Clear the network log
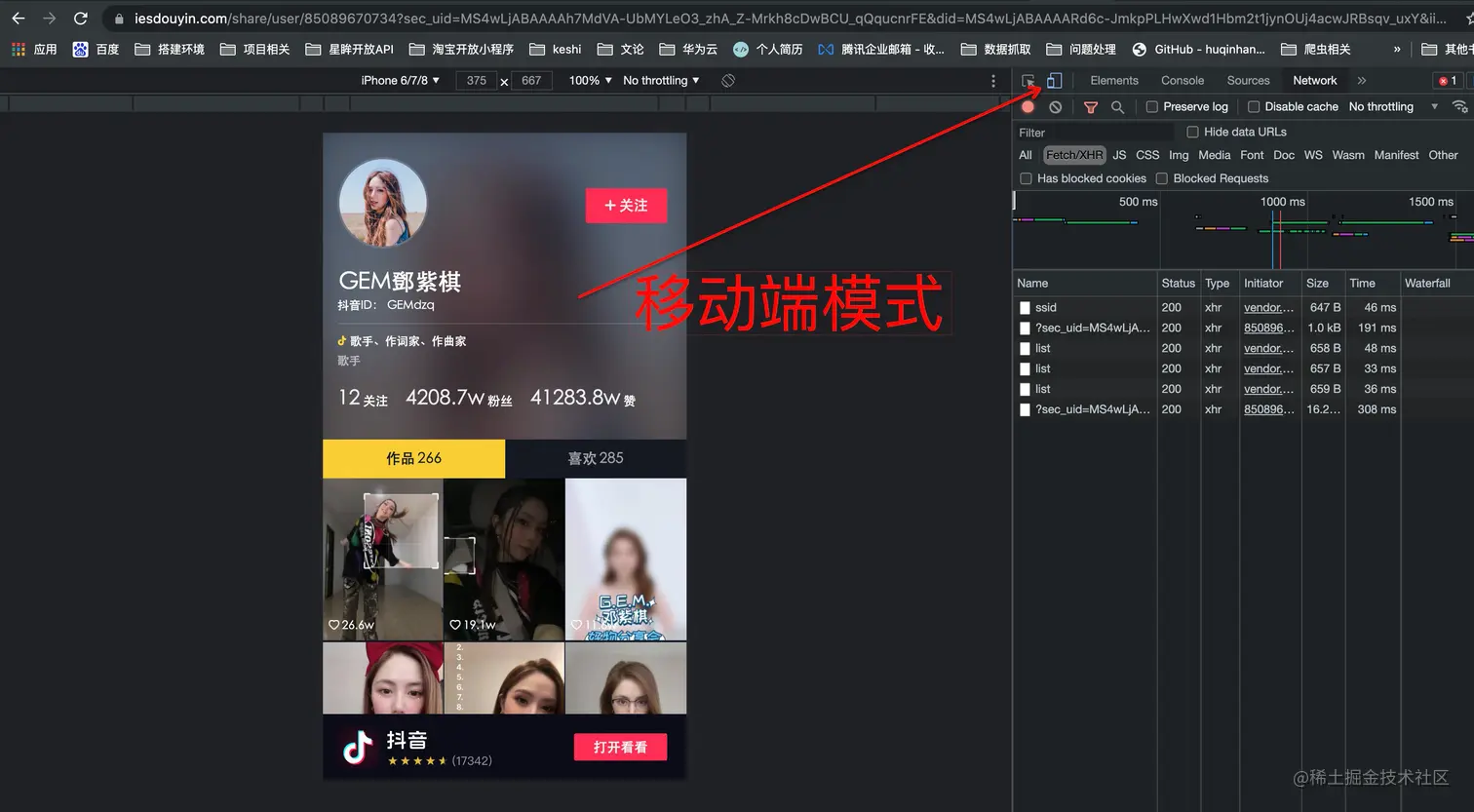Screen dimensions: 1474x812 [1055, 106]
